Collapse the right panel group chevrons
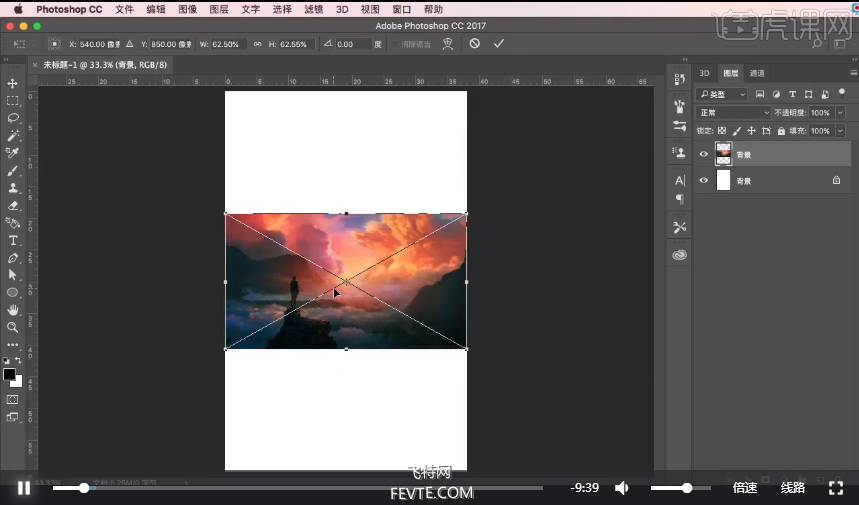 [x=855, y=59]
